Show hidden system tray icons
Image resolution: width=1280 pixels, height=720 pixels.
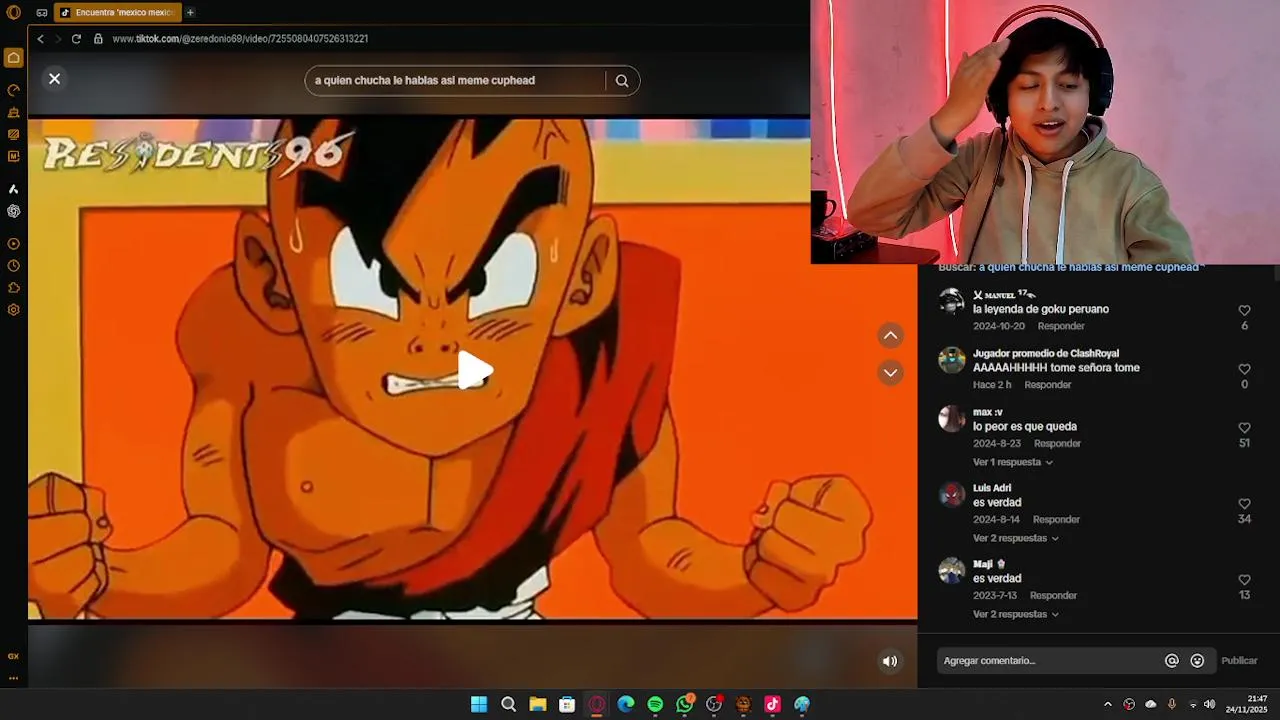(x=1107, y=704)
